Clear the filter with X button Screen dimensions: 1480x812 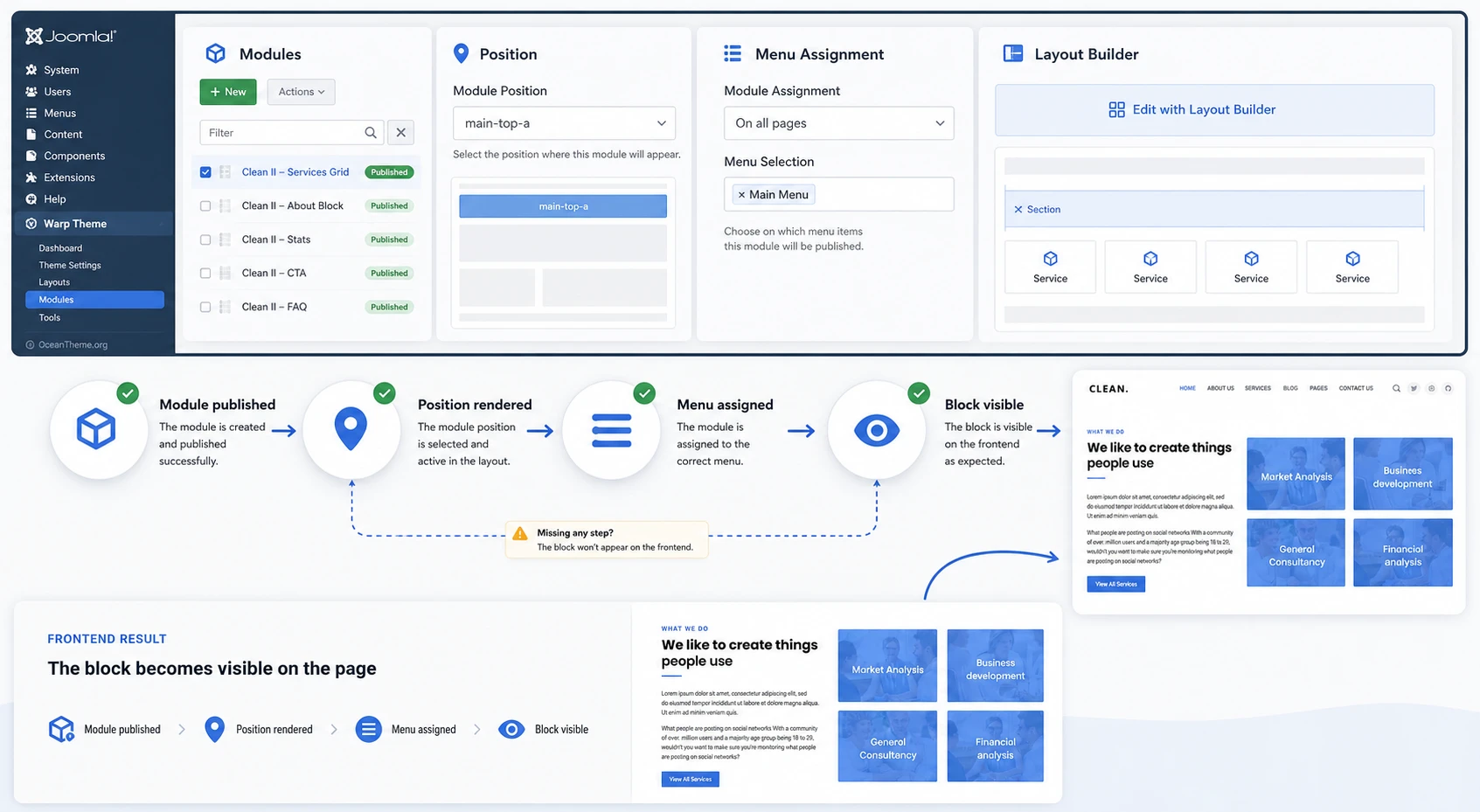(x=400, y=133)
